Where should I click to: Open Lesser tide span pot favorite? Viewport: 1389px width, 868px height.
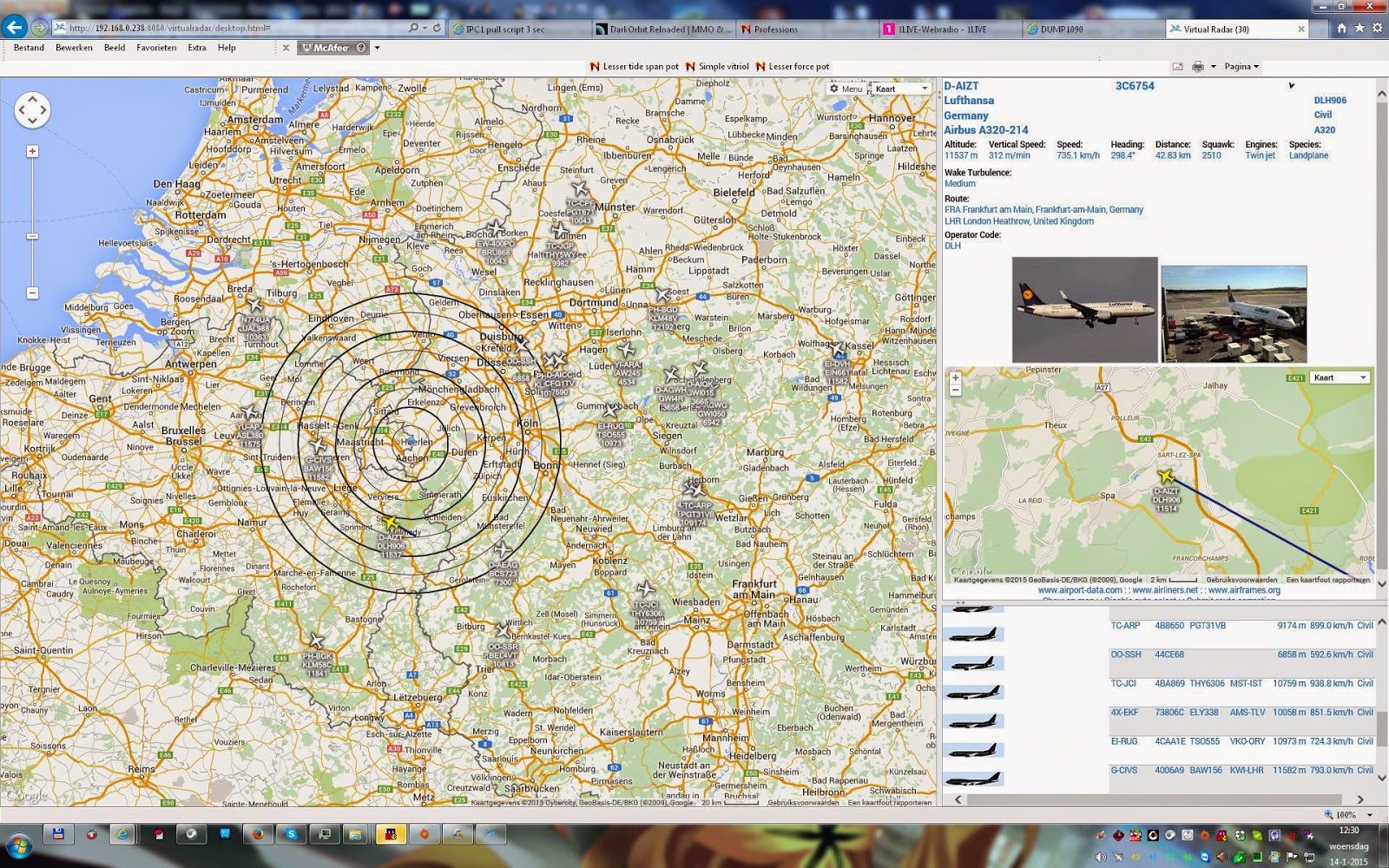[634, 67]
